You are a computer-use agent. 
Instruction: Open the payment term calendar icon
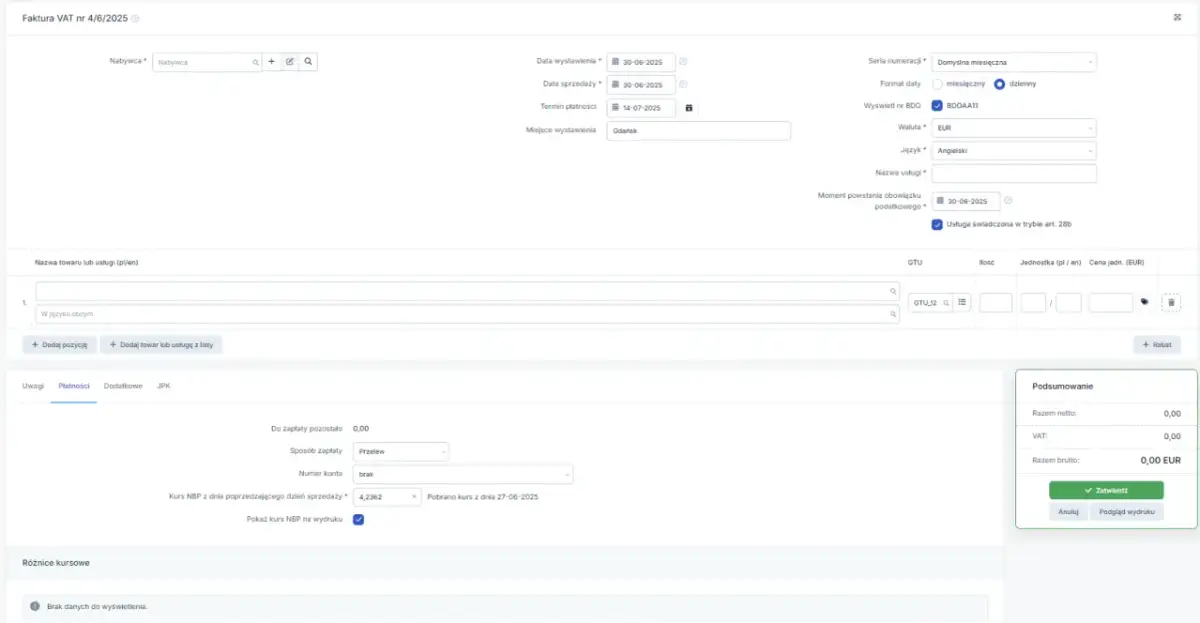coord(687,107)
